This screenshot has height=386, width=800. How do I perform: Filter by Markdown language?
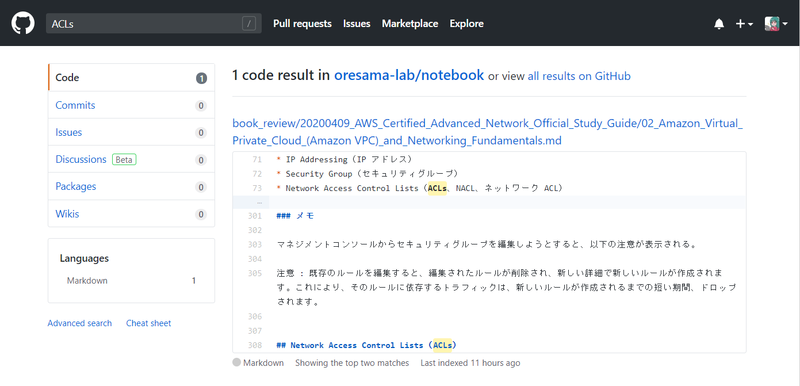pos(131,280)
